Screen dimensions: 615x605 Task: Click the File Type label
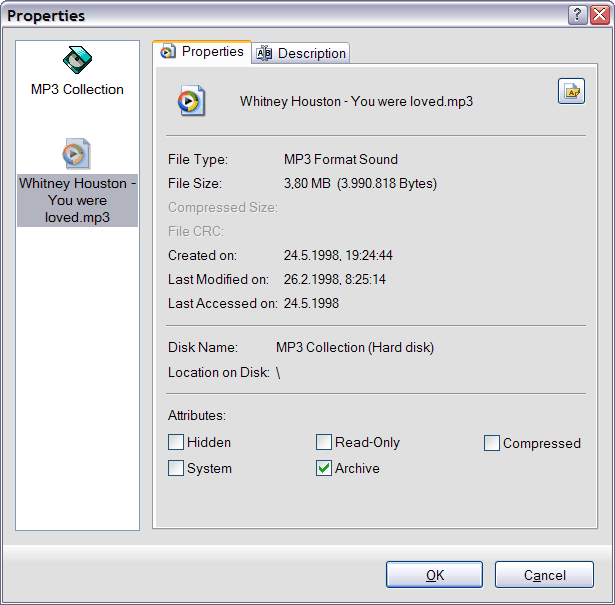pos(198,160)
